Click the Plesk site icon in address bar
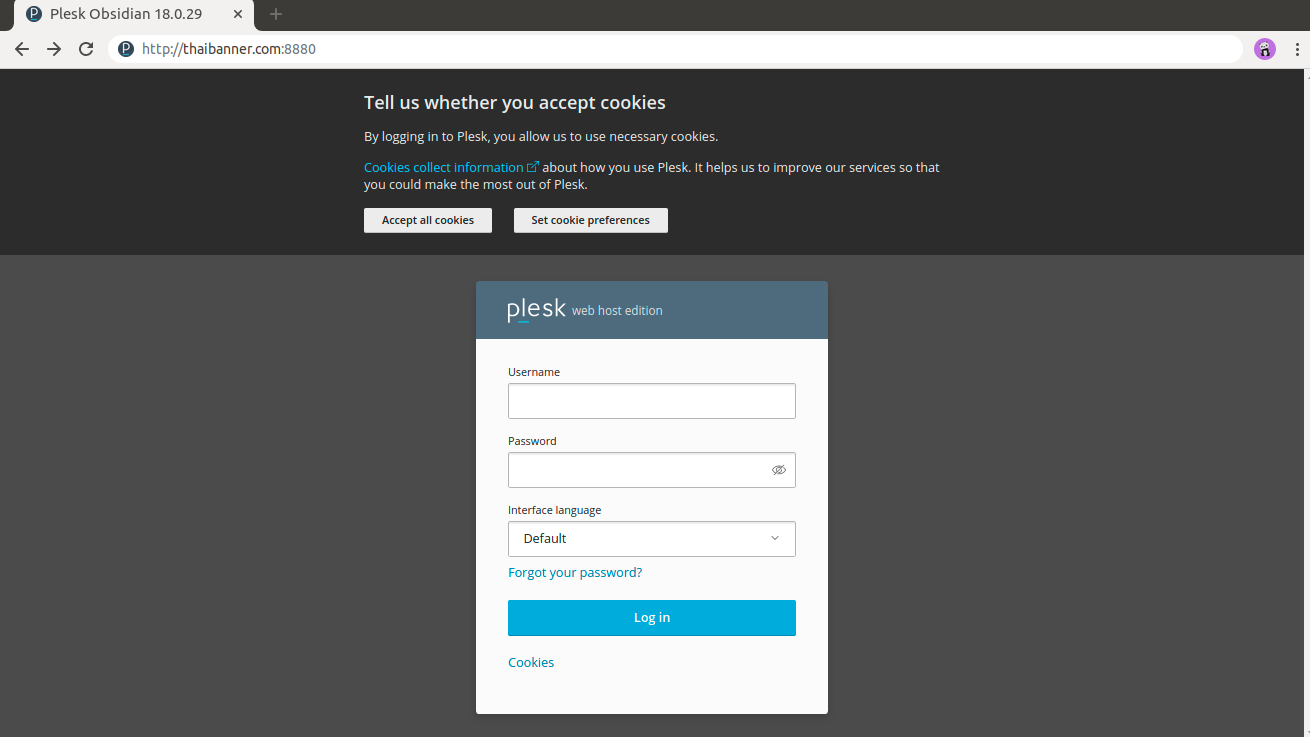The width and height of the screenshot is (1310, 737). pyautogui.click(x=126, y=49)
